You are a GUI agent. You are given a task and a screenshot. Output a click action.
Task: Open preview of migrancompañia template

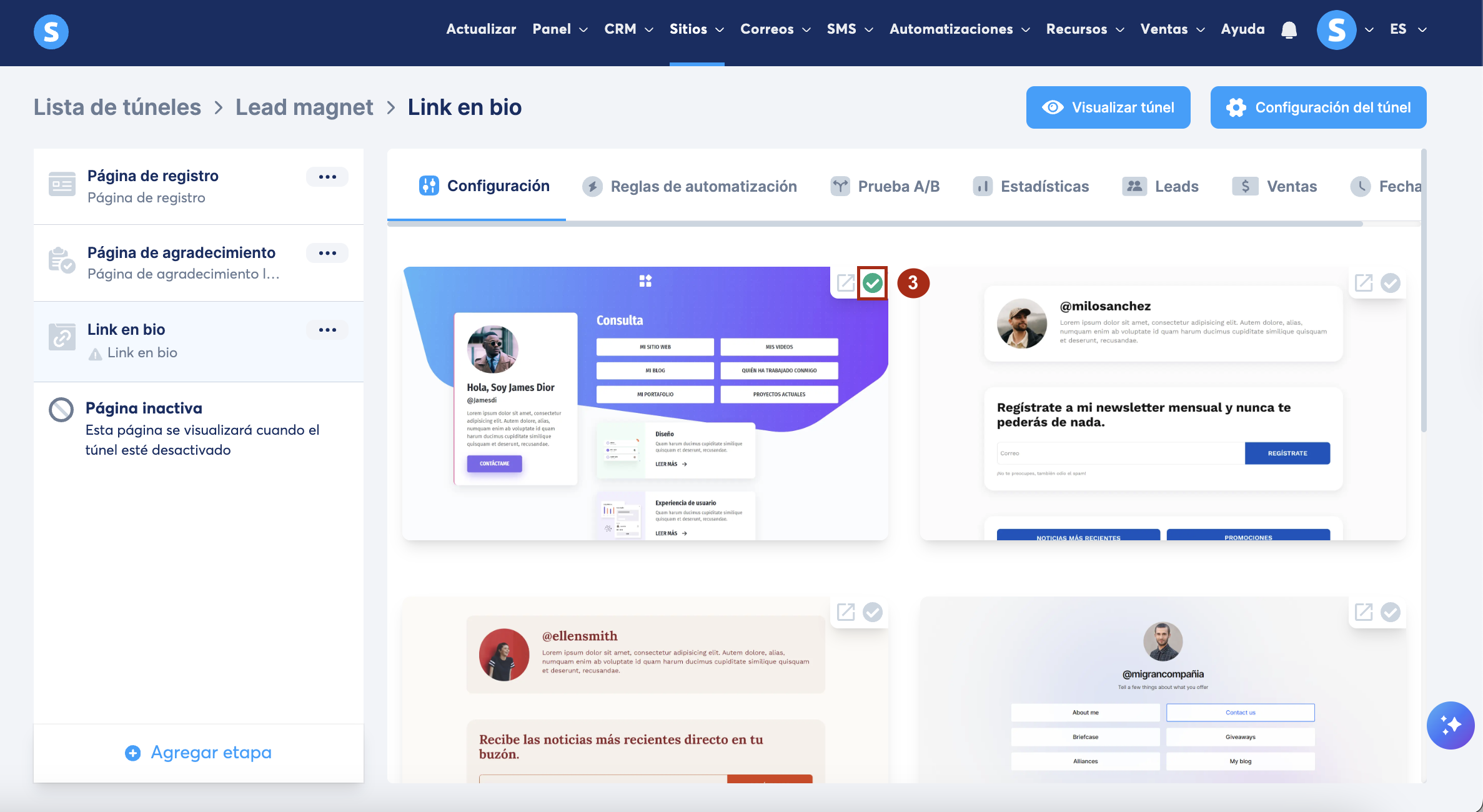coord(1363,612)
